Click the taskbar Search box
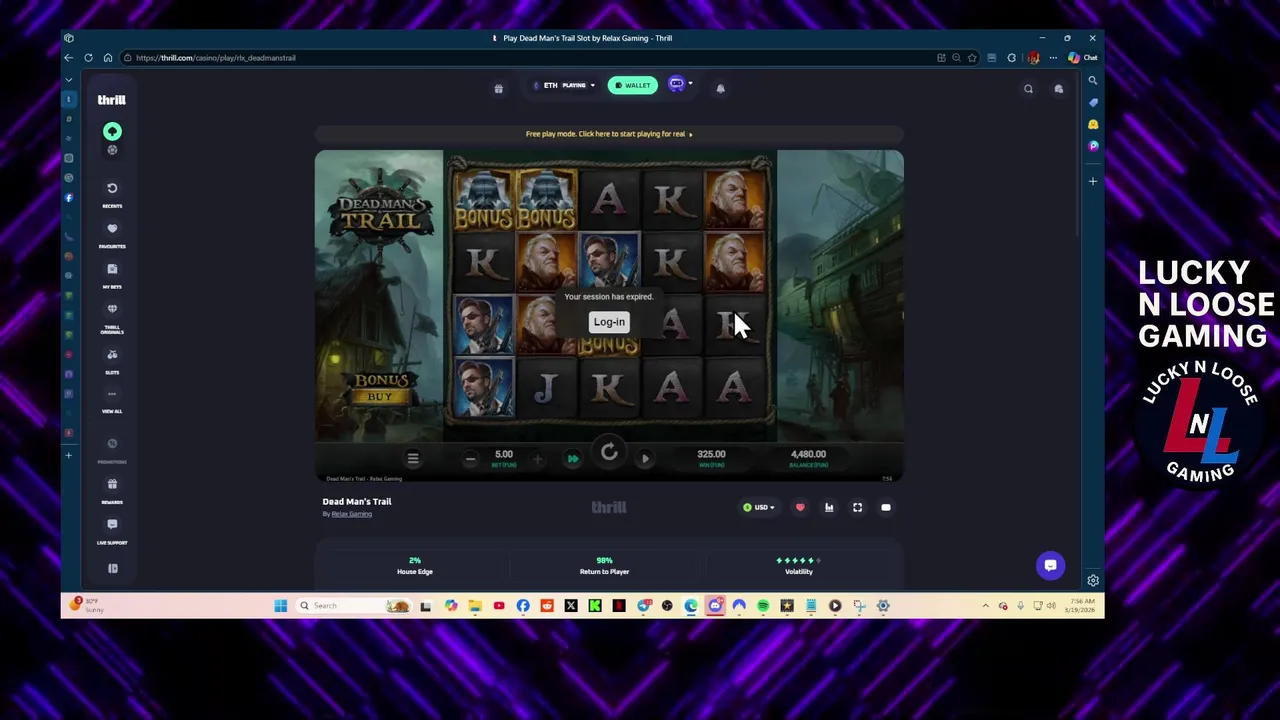 355,606
